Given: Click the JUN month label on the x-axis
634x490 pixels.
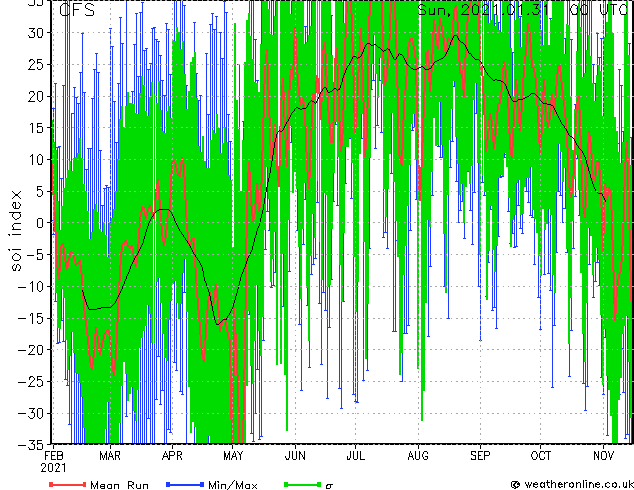Looking at the screenshot, I should point(295,456).
